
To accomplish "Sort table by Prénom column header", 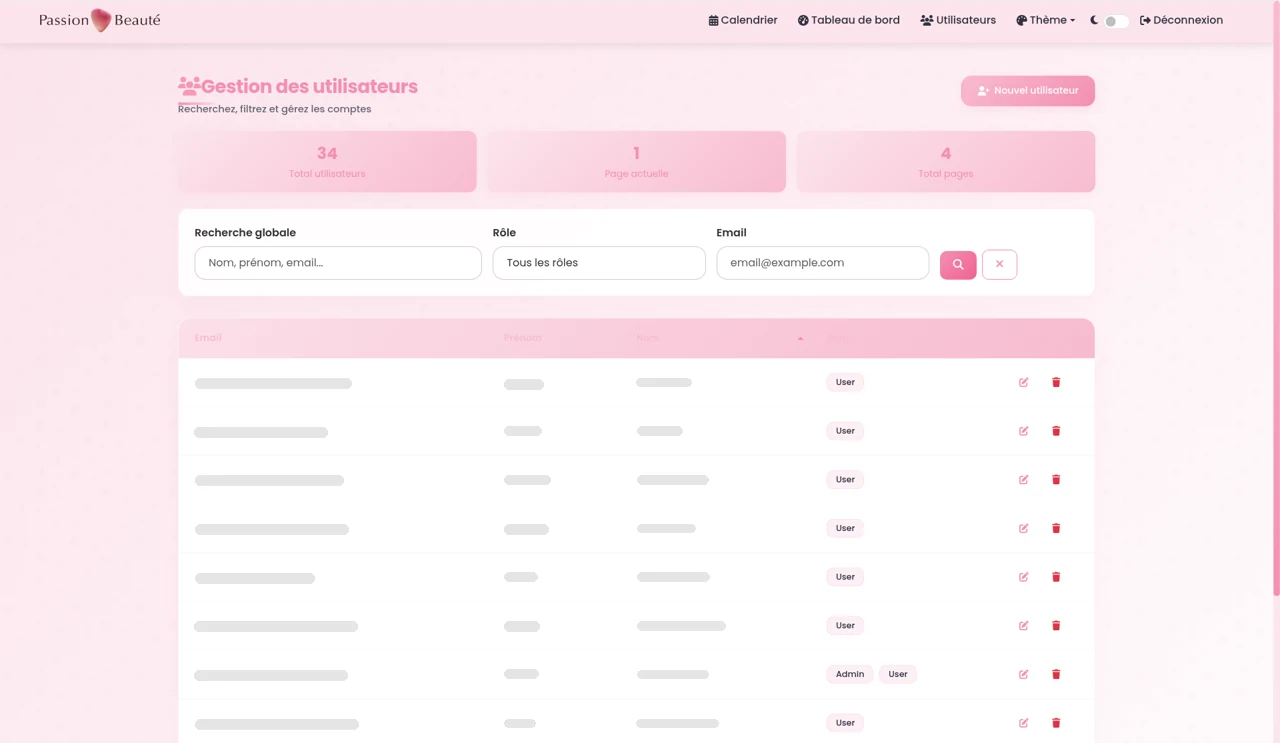I will [x=523, y=338].
